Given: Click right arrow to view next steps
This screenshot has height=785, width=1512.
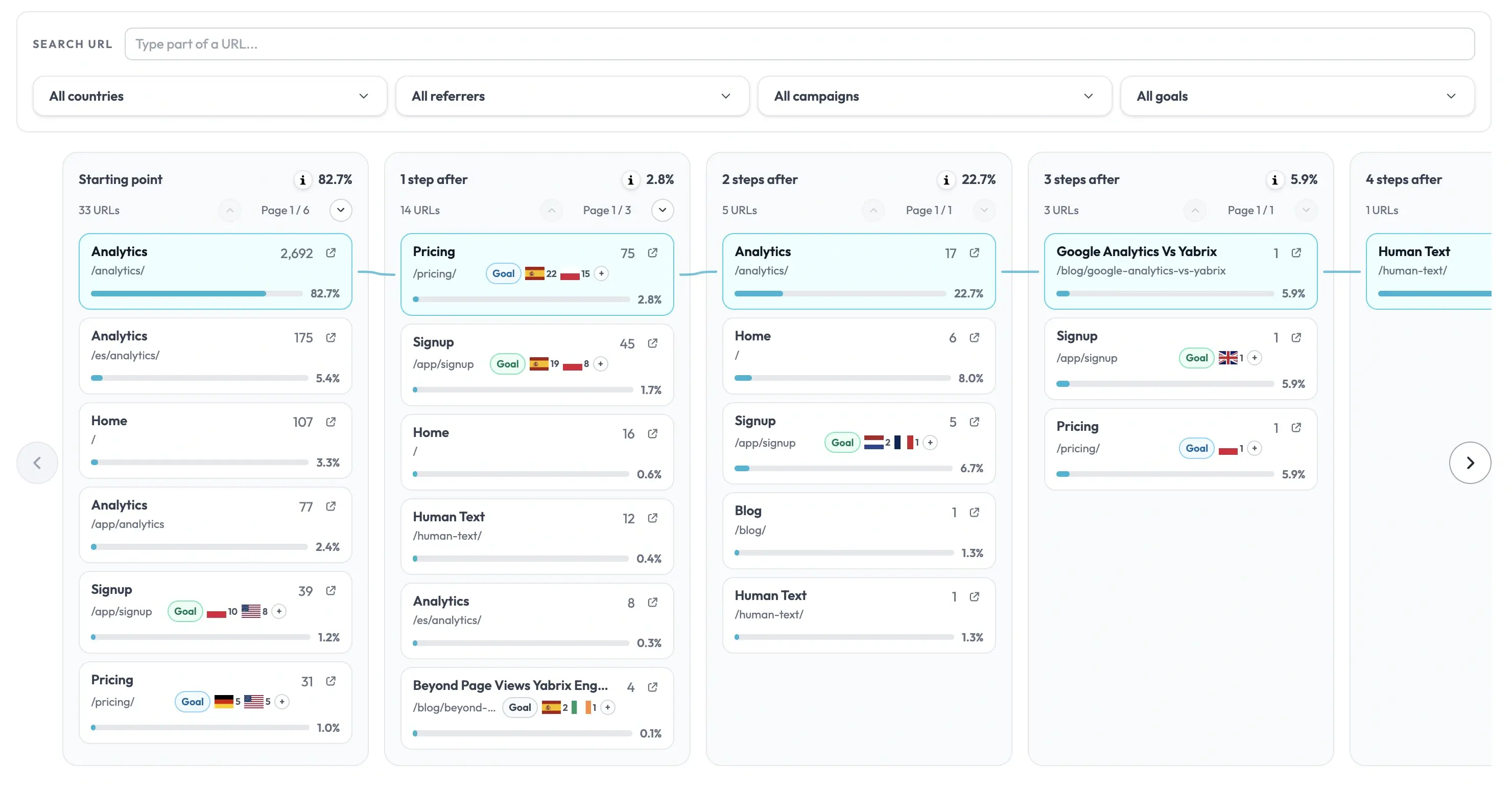Looking at the screenshot, I should [1470, 463].
